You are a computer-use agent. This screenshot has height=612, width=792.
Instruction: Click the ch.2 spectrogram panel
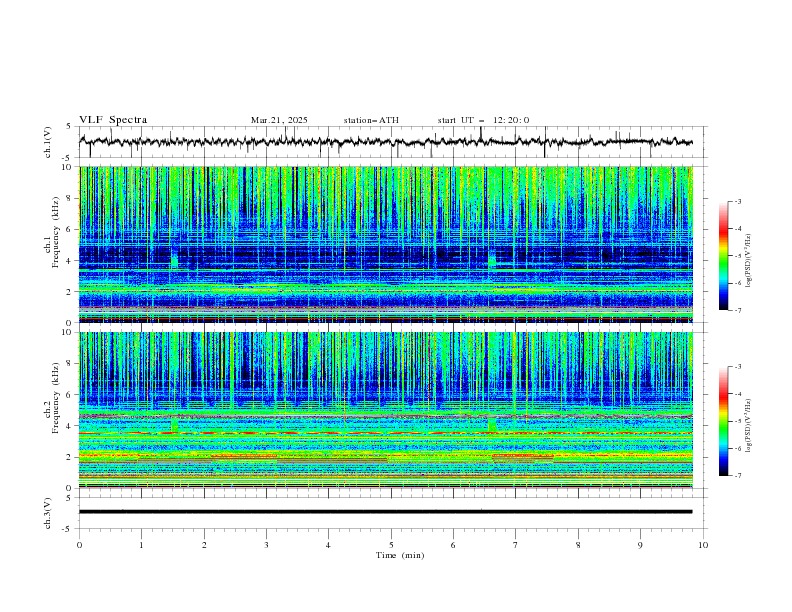(x=386, y=410)
